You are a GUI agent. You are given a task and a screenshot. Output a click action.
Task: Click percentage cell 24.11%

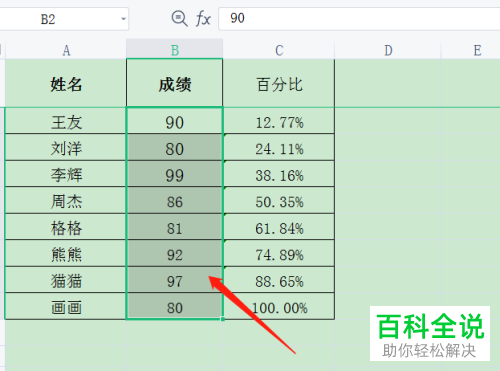(x=279, y=148)
